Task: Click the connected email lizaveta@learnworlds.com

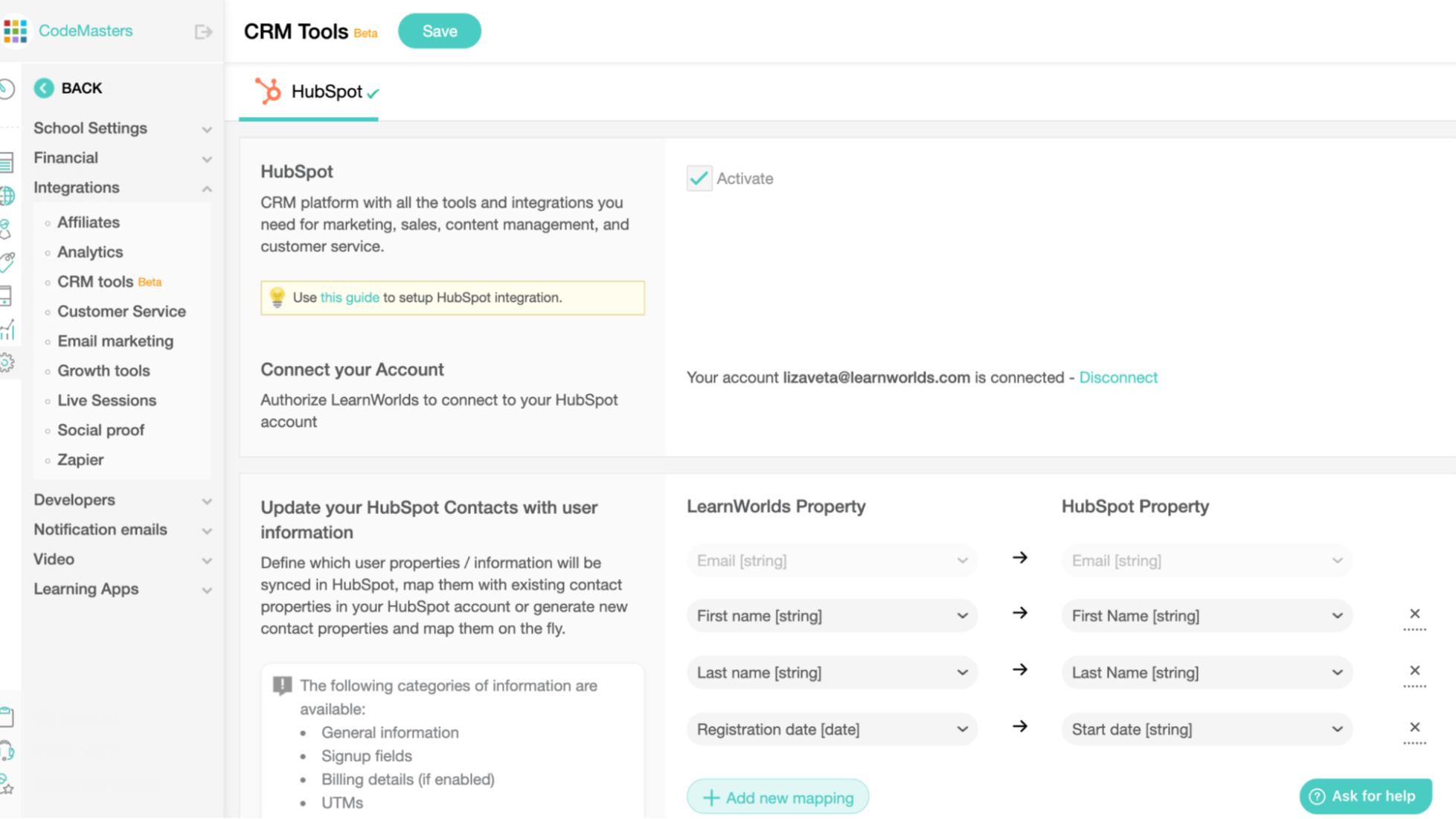Action: 876,377
